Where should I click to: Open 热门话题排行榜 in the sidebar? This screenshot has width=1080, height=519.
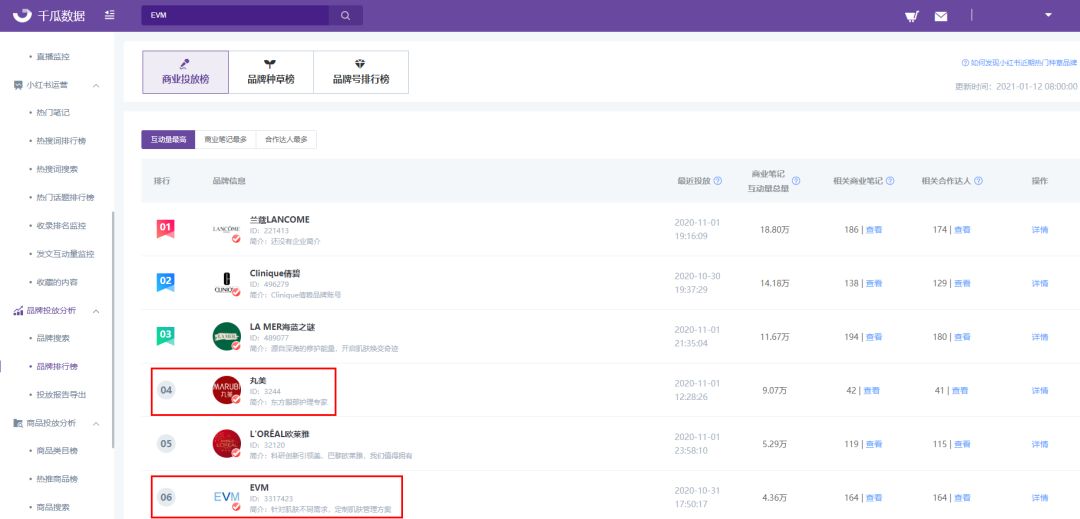65,198
